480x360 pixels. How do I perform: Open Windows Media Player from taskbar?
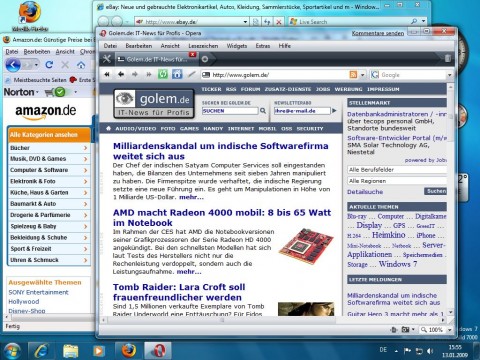point(99,351)
